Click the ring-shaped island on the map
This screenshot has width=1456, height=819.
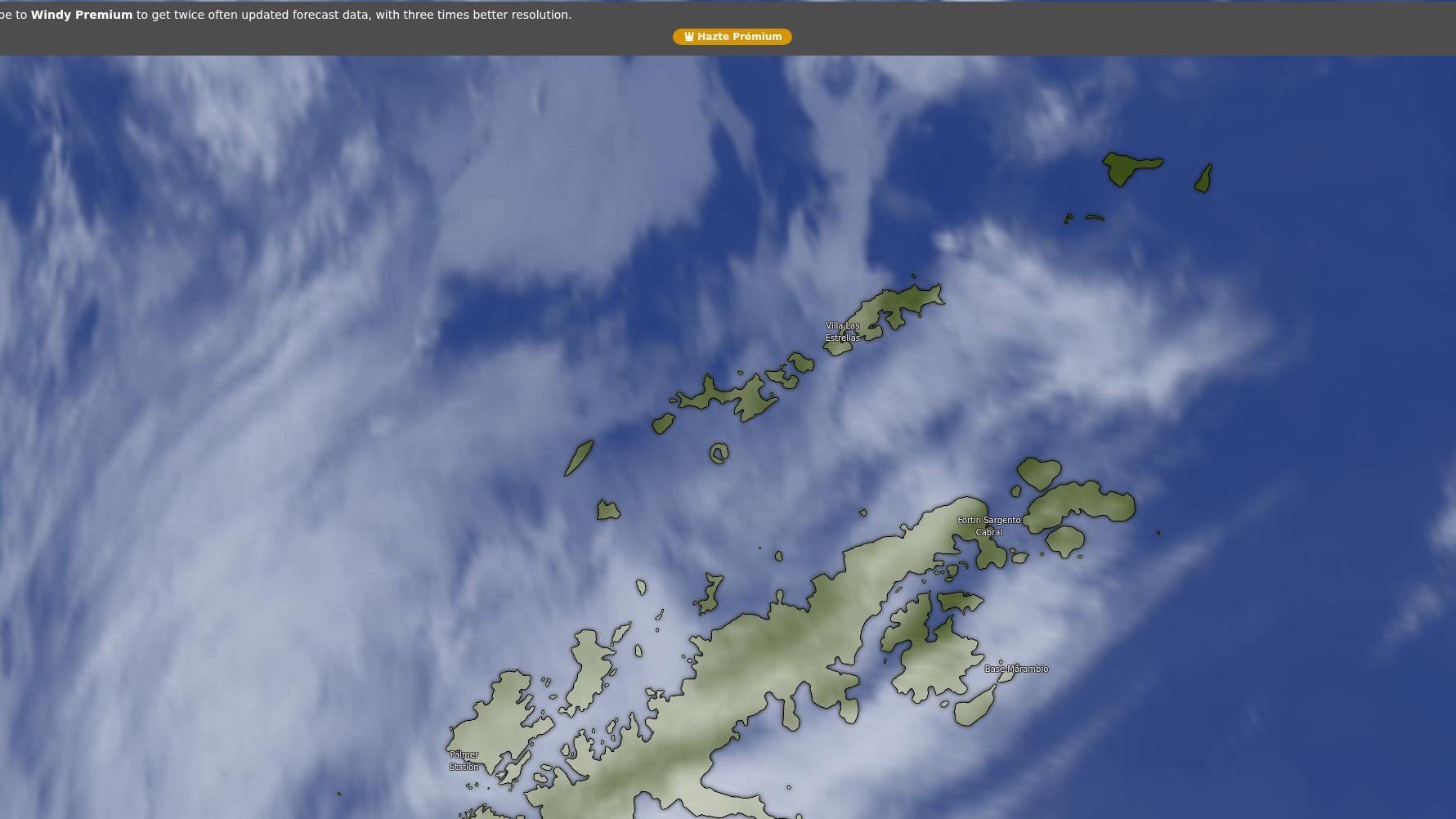coord(719,454)
